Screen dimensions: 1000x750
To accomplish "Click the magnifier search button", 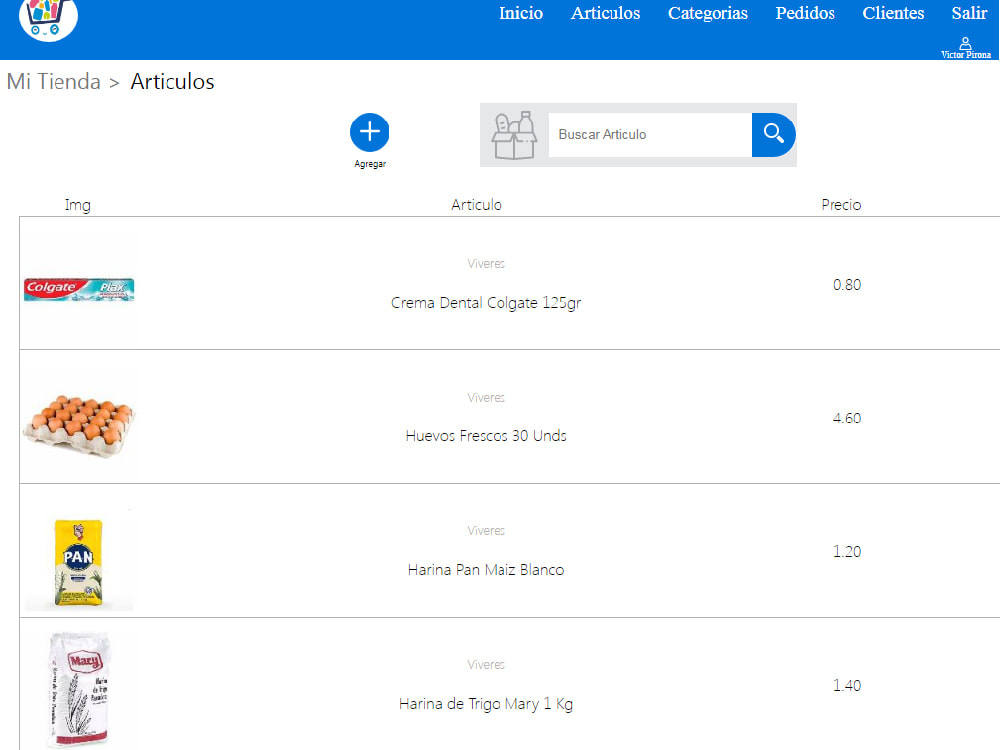I will tap(773, 135).
